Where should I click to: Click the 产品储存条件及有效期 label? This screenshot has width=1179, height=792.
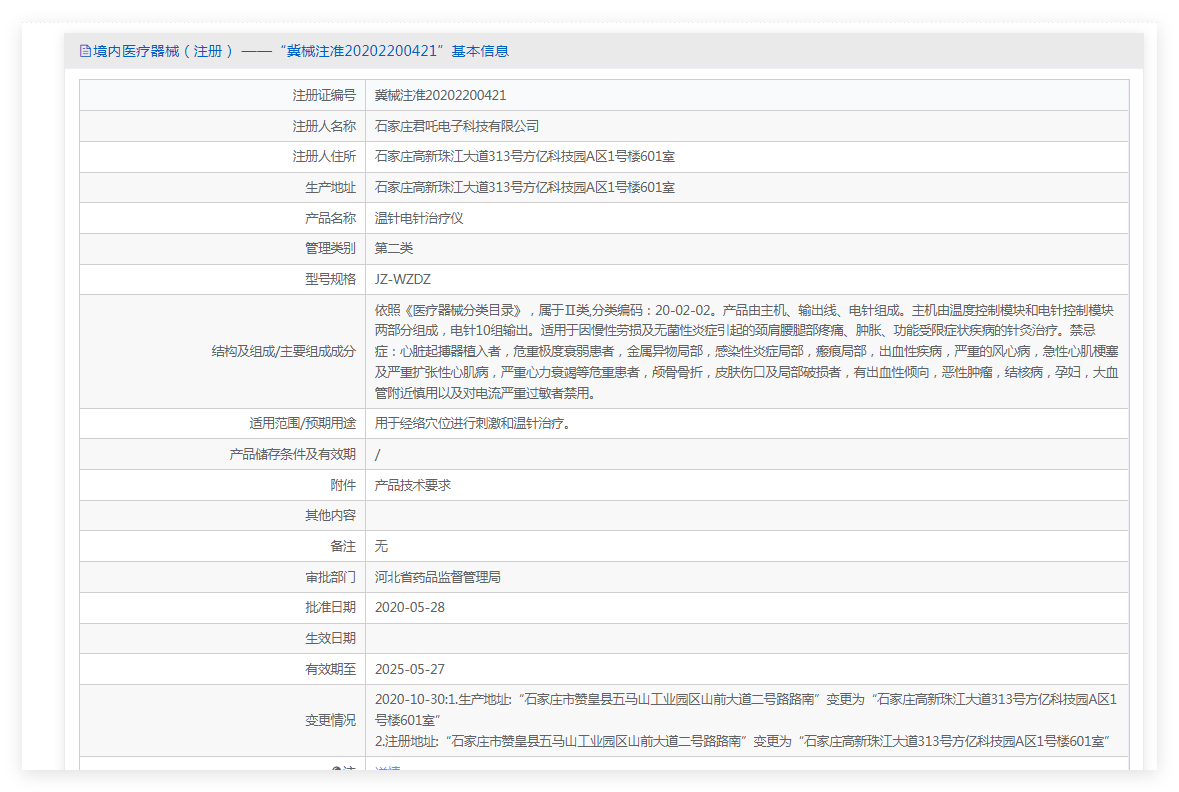pyautogui.click(x=292, y=454)
